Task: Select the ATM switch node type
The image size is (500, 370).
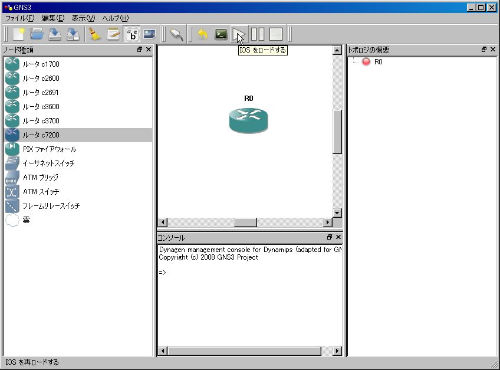Action: (x=78, y=192)
